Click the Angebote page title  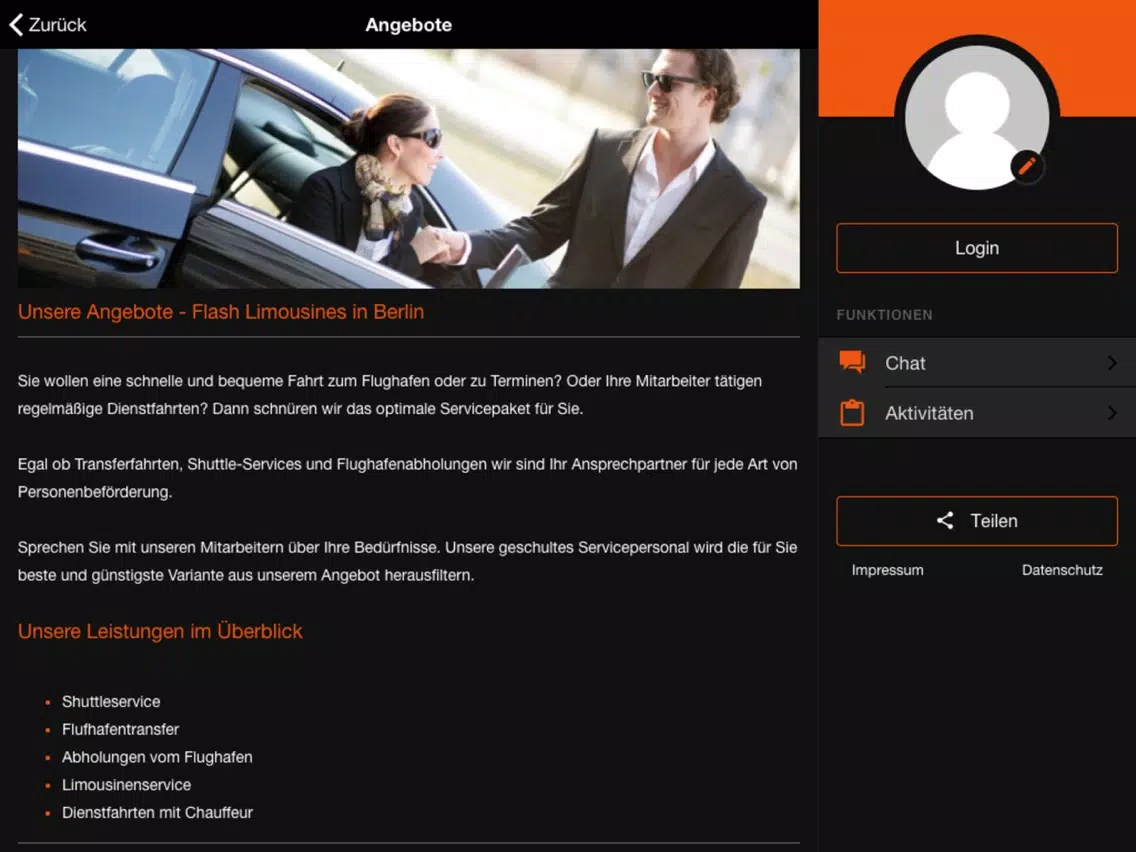point(409,25)
